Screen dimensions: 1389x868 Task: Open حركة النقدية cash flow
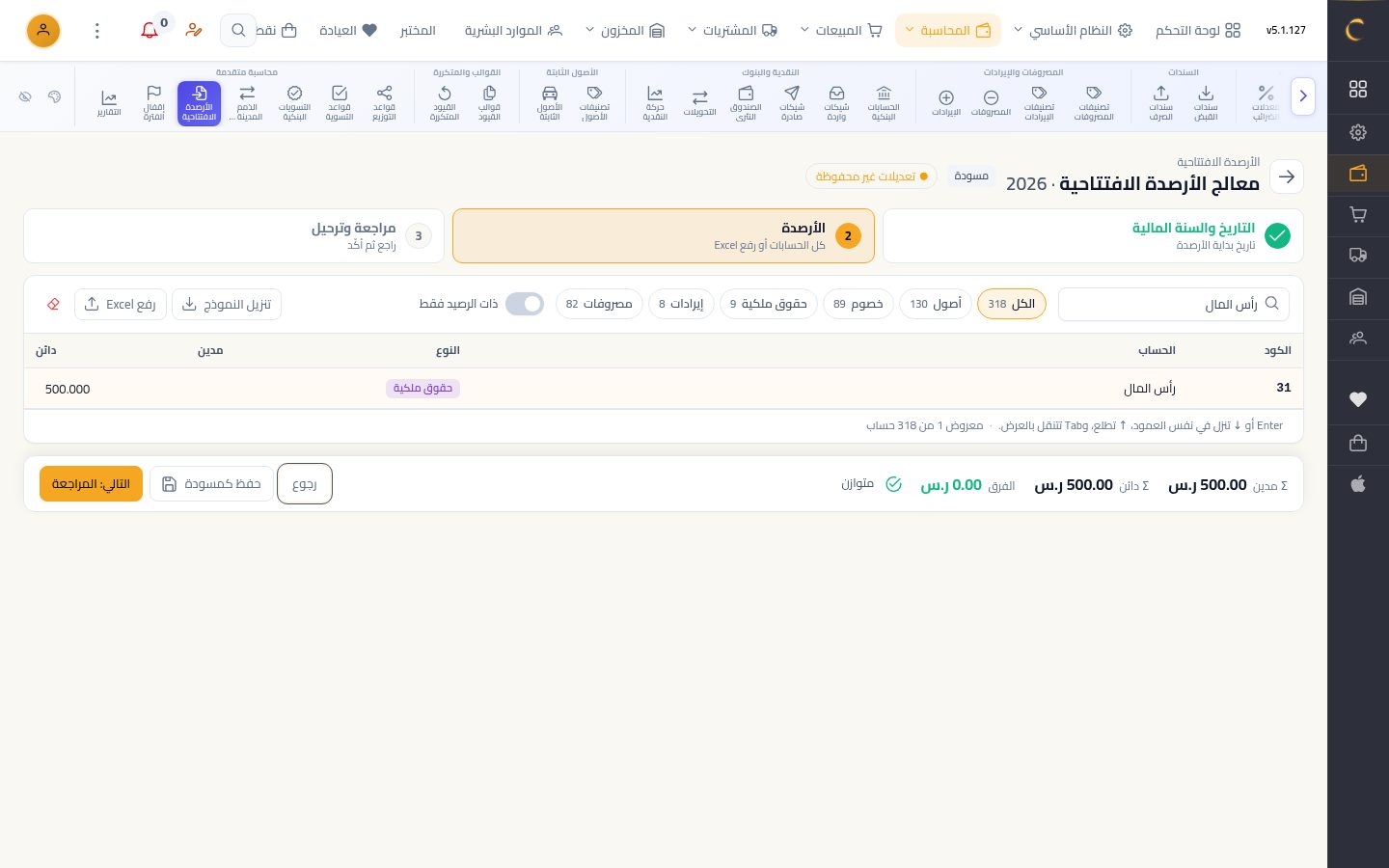click(655, 103)
